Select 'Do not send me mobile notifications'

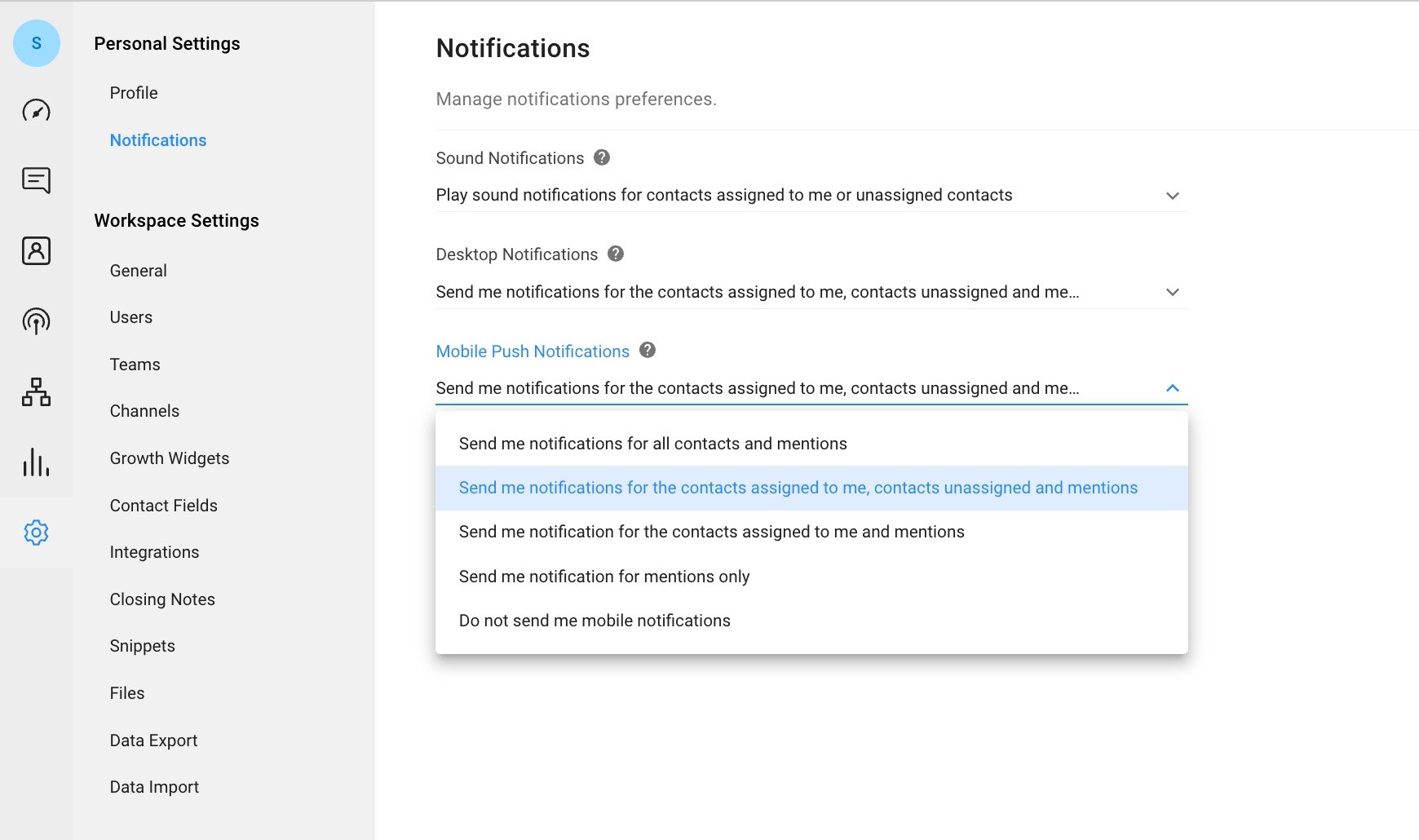pyautogui.click(x=595, y=621)
